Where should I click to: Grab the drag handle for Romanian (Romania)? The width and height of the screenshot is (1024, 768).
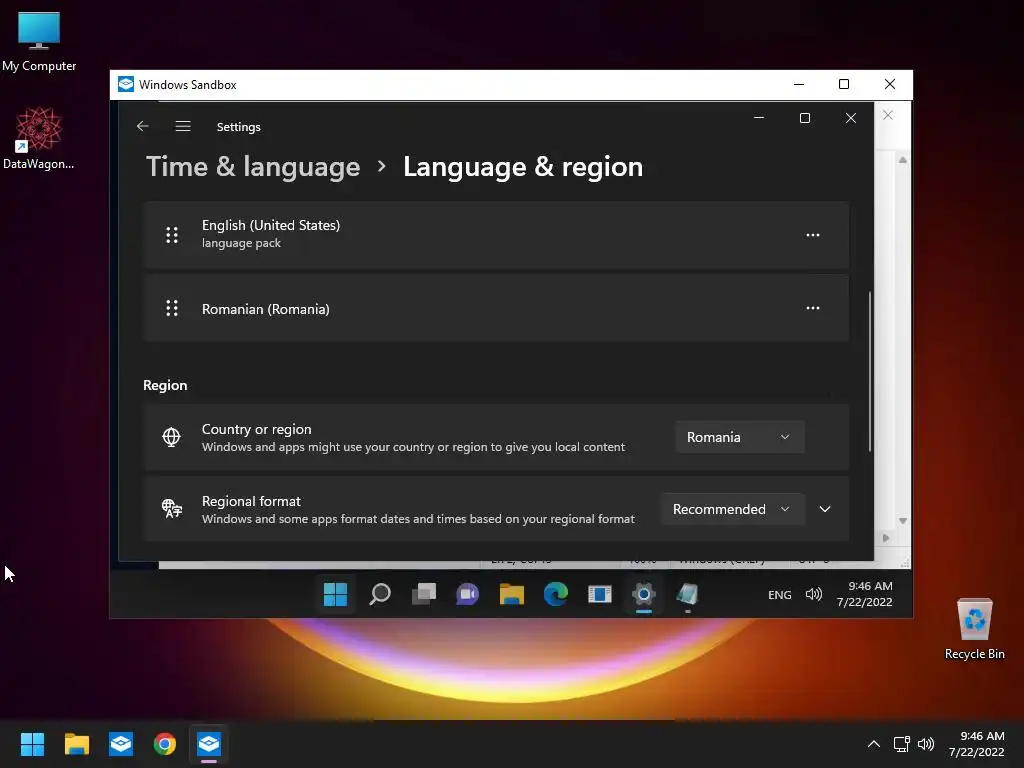point(172,308)
